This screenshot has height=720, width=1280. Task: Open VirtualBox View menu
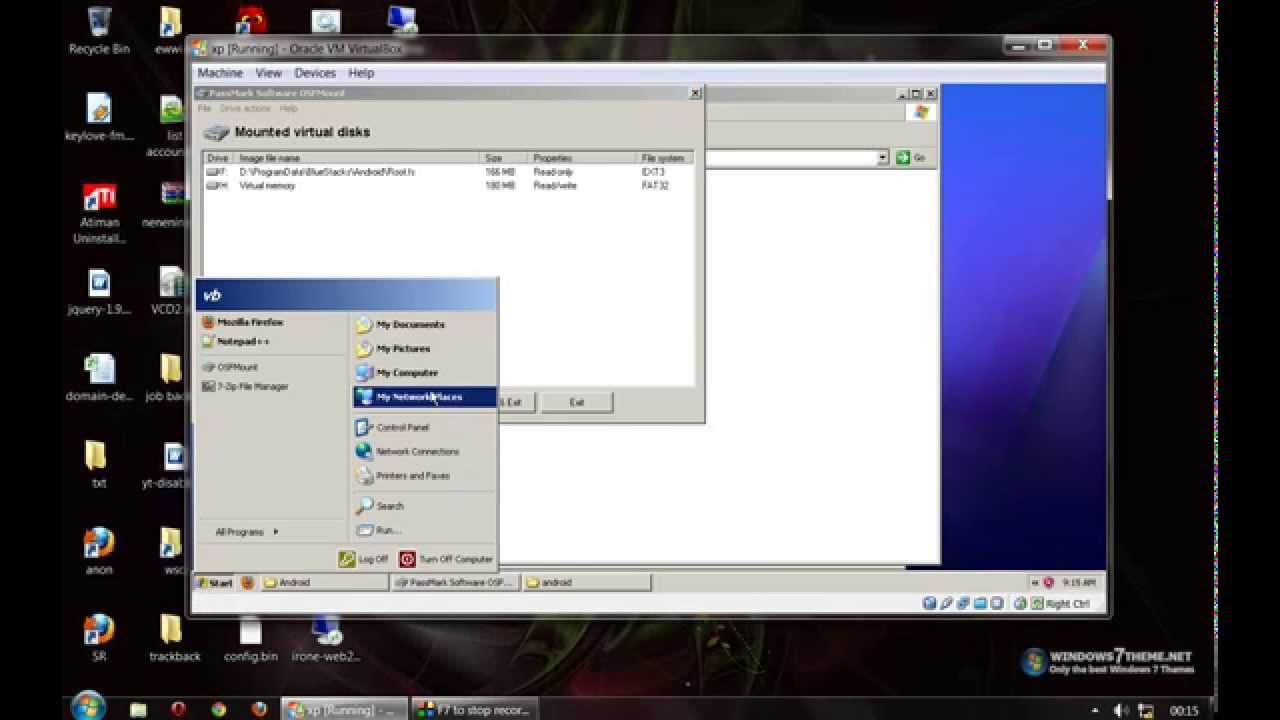268,73
